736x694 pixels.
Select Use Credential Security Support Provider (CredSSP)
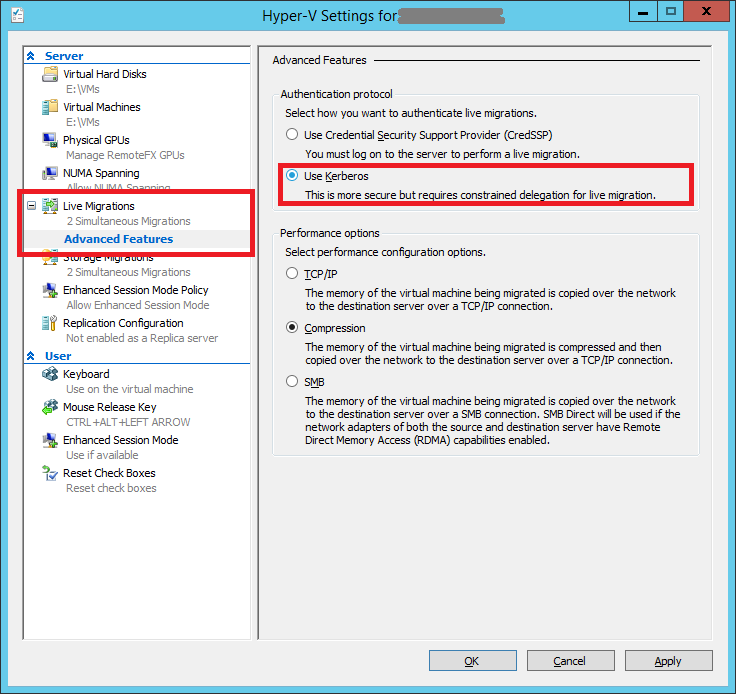292,134
